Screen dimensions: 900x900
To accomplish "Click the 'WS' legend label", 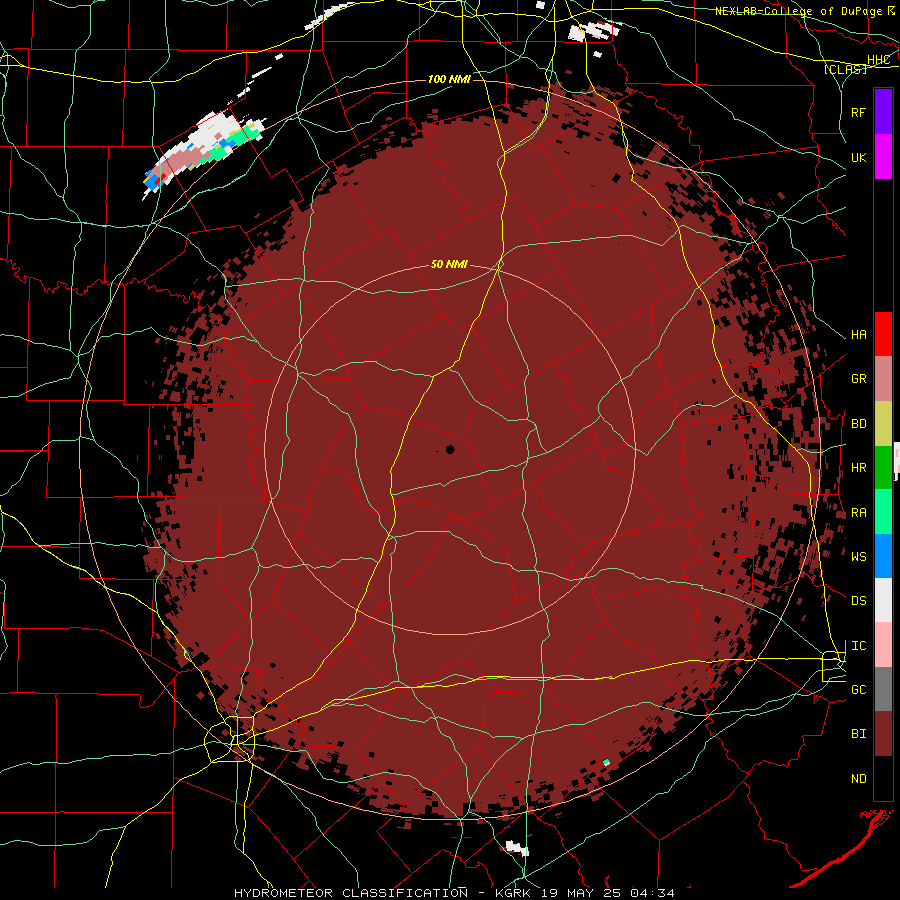I will click(x=858, y=556).
